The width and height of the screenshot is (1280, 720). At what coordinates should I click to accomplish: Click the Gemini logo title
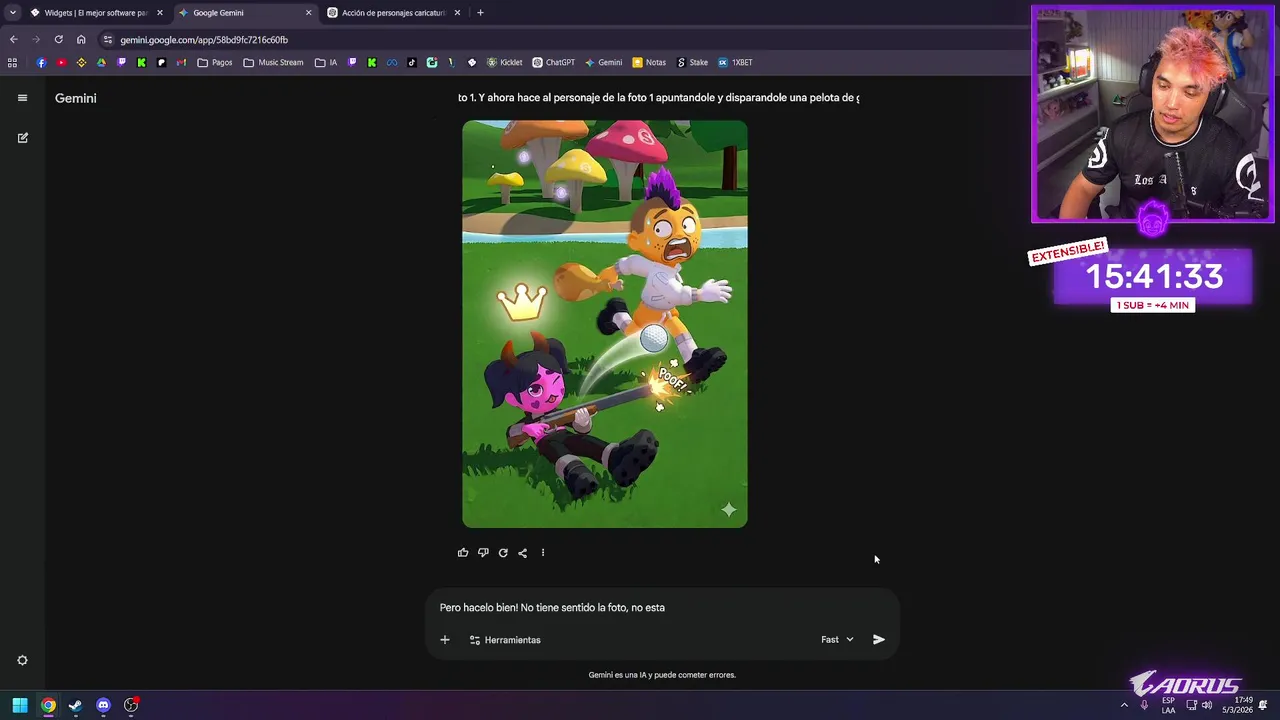(x=76, y=98)
